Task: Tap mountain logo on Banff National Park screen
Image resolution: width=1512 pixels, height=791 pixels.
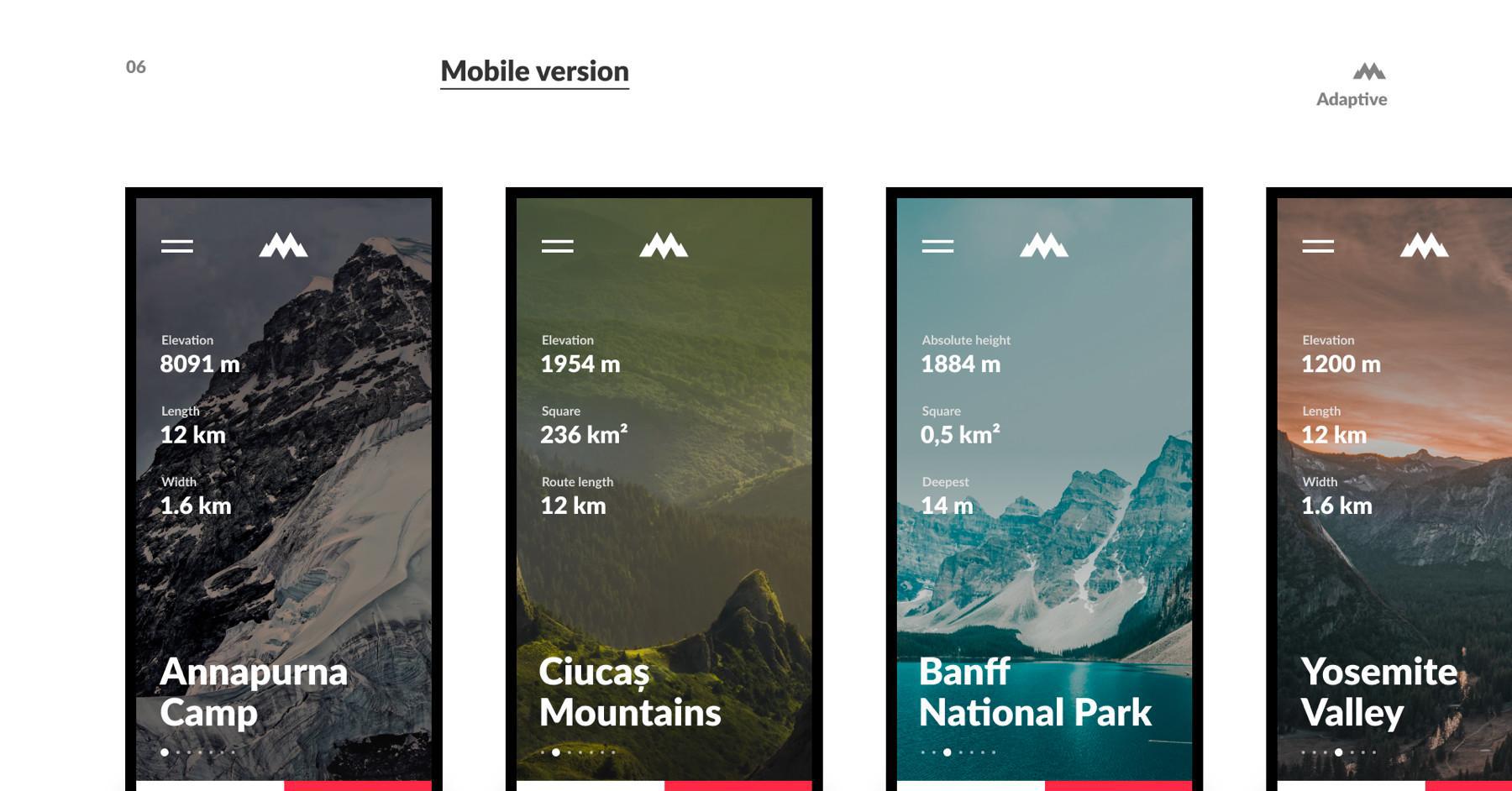Action: pyautogui.click(x=1044, y=245)
